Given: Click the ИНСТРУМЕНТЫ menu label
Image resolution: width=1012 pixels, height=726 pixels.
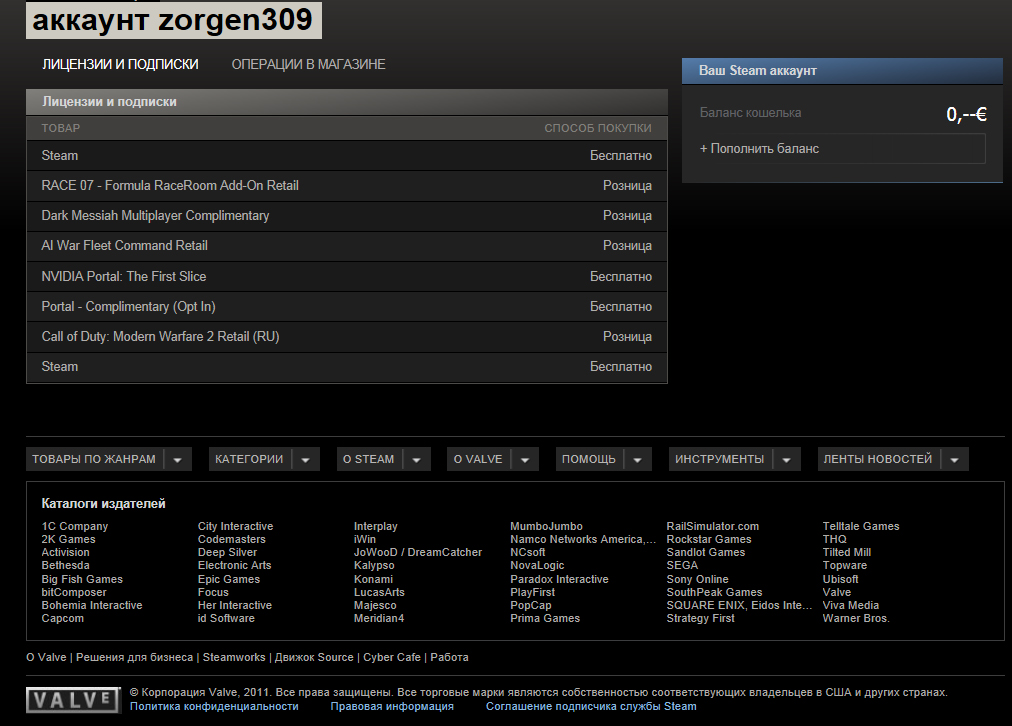Looking at the screenshot, I should click(720, 459).
